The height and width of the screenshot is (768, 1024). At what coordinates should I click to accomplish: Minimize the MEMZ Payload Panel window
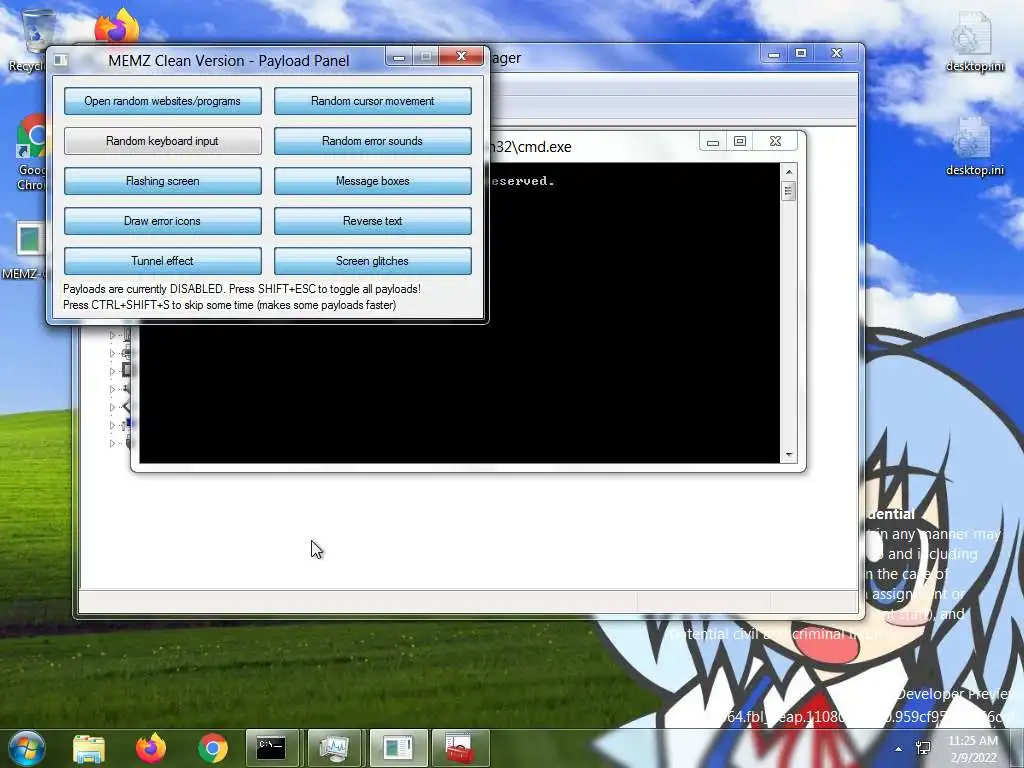click(399, 57)
